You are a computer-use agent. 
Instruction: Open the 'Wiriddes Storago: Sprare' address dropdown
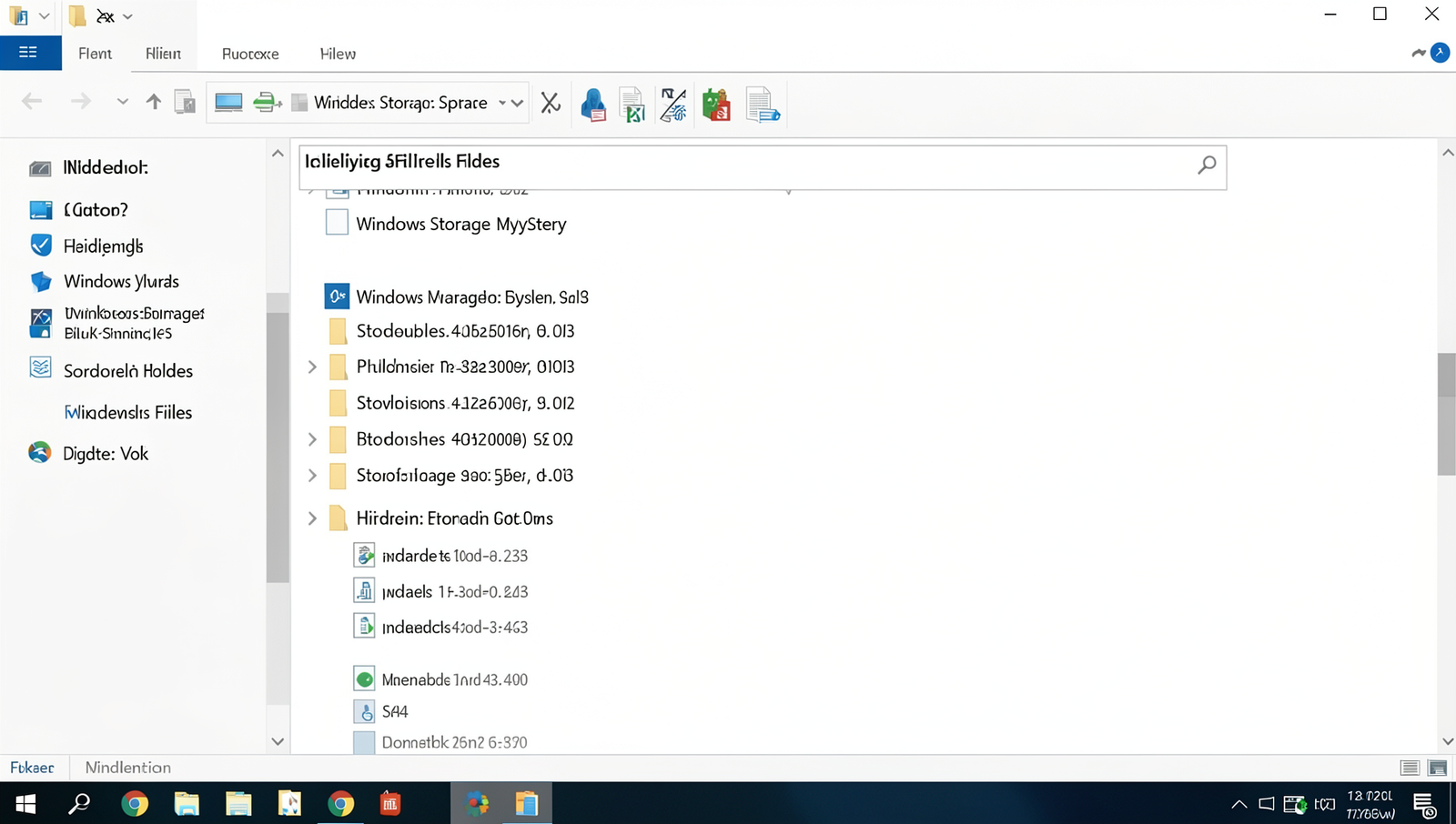517,103
